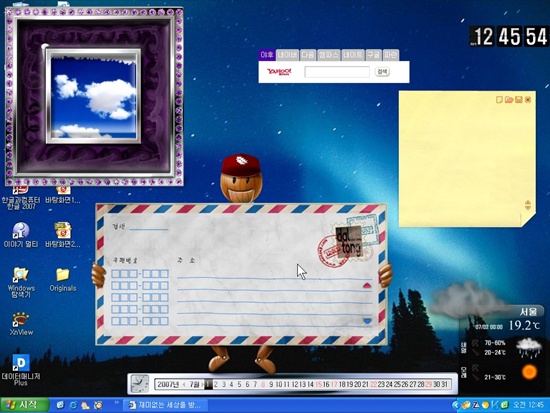Viewport: 550px width, 413px height.
Task: Close the yellow sticky note widget
Action: [528, 100]
